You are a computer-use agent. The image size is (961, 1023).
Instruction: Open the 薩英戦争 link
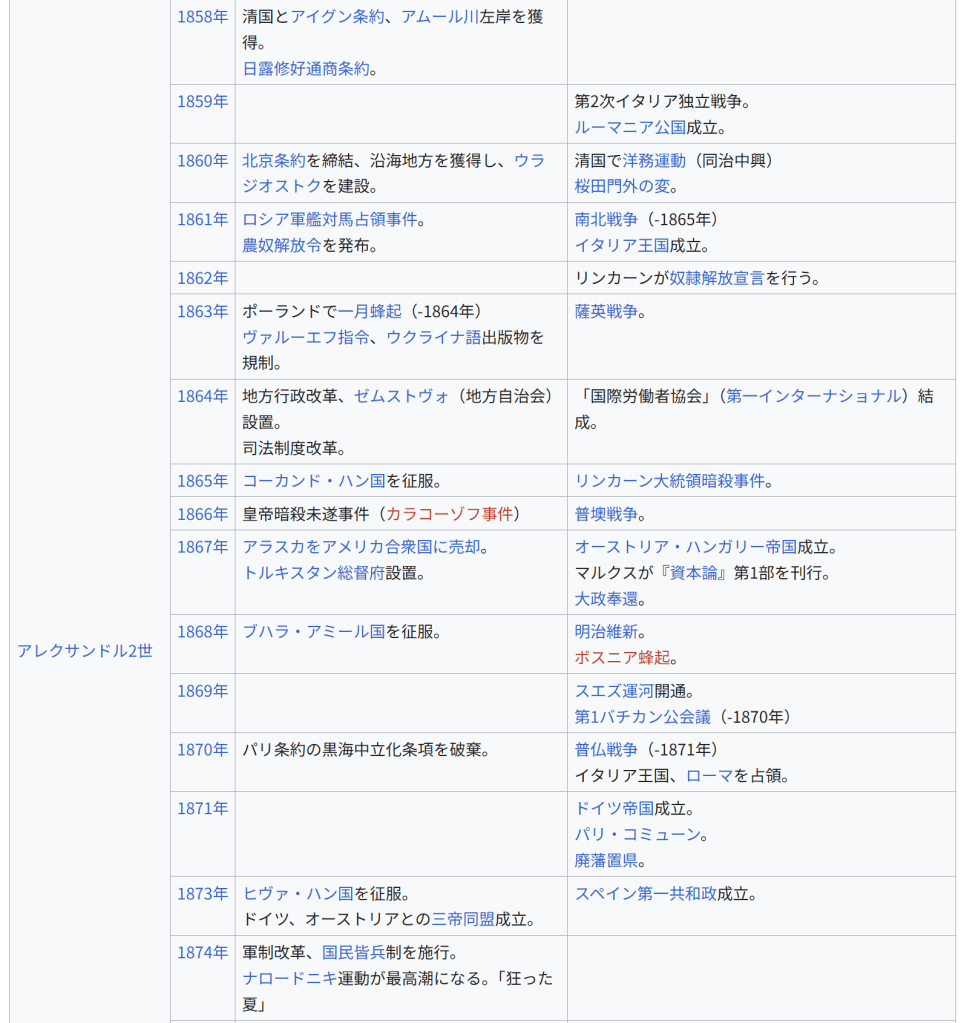tap(606, 311)
